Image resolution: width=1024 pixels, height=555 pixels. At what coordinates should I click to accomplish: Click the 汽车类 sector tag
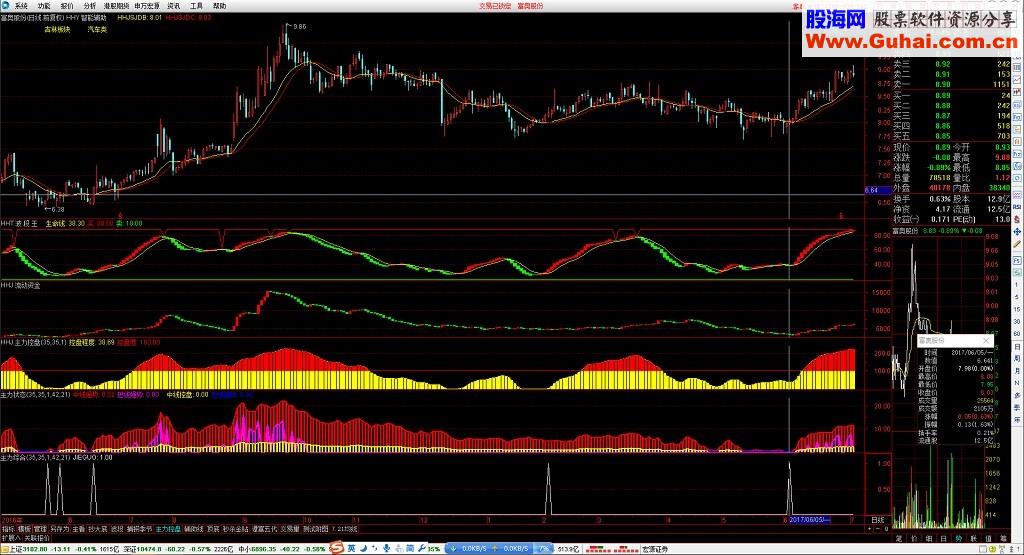(x=97, y=29)
